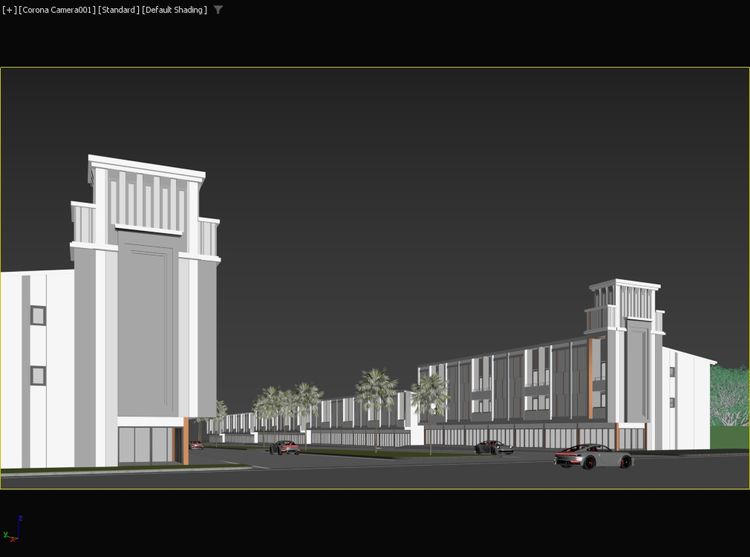Click the XYZ axis gizmo
Viewport: 750px width, 557px height.
(15, 527)
